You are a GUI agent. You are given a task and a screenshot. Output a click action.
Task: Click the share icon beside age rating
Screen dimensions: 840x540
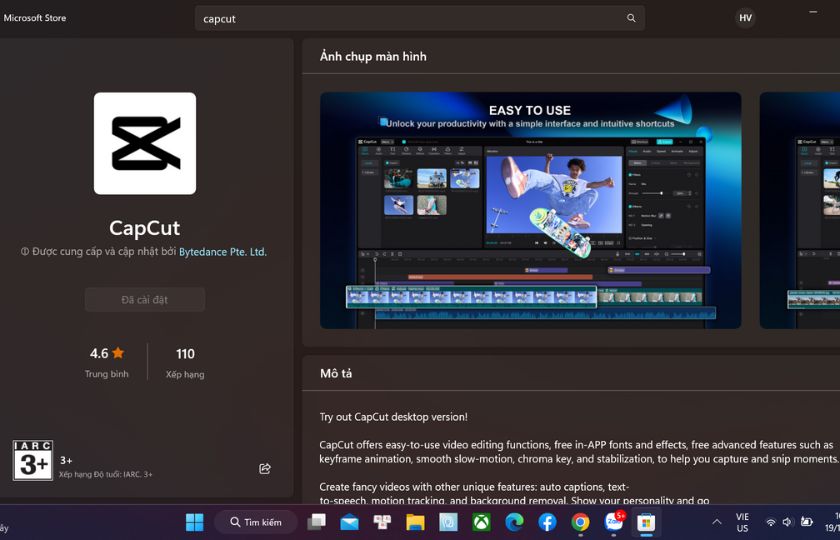pyautogui.click(x=265, y=469)
